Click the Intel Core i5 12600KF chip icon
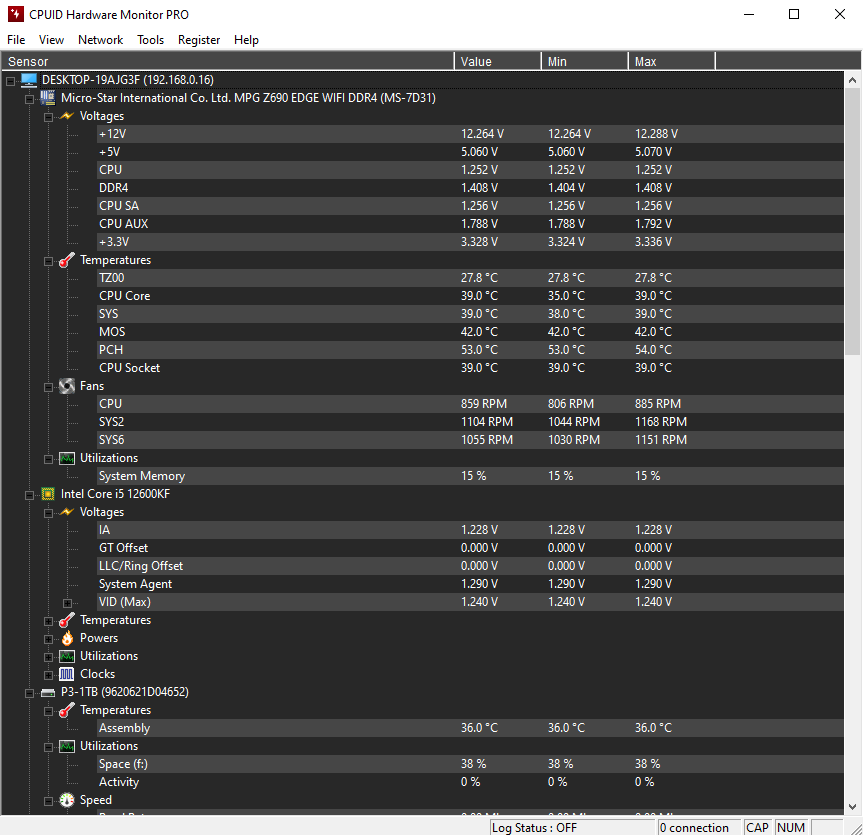 [48, 494]
